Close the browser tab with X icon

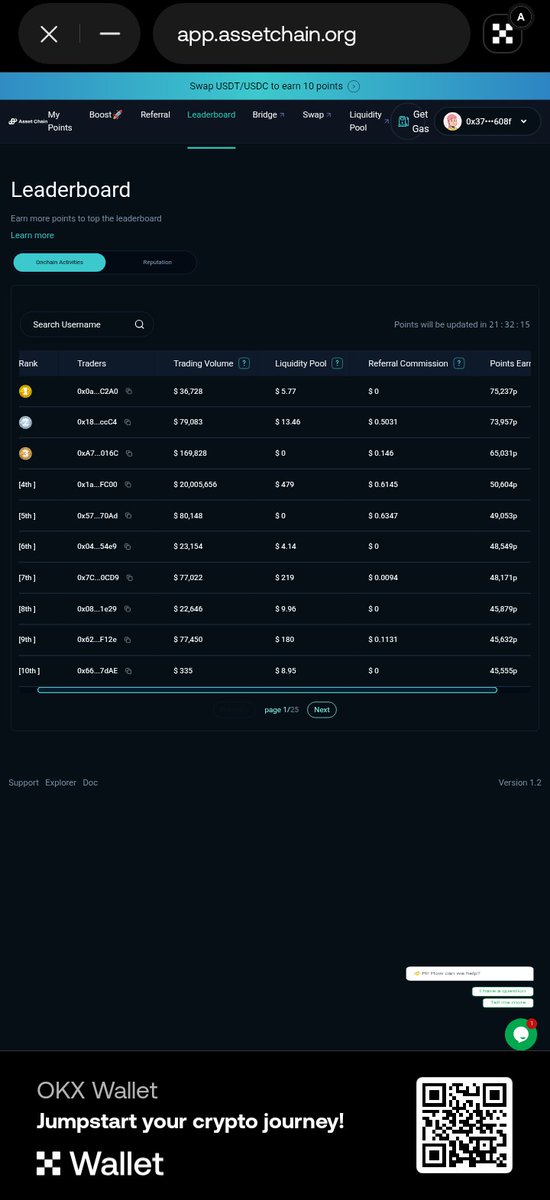coord(49,34)
